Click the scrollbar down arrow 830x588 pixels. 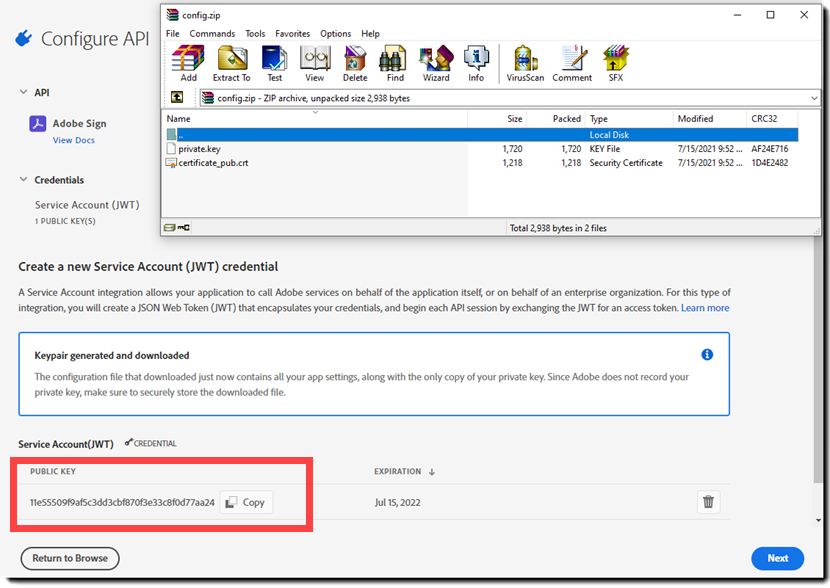coord(818,520)
